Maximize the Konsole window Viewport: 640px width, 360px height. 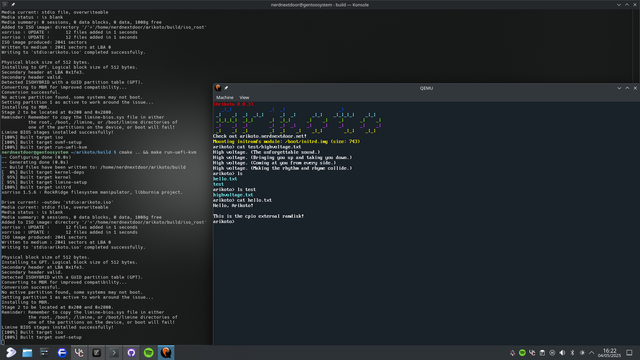627,5
